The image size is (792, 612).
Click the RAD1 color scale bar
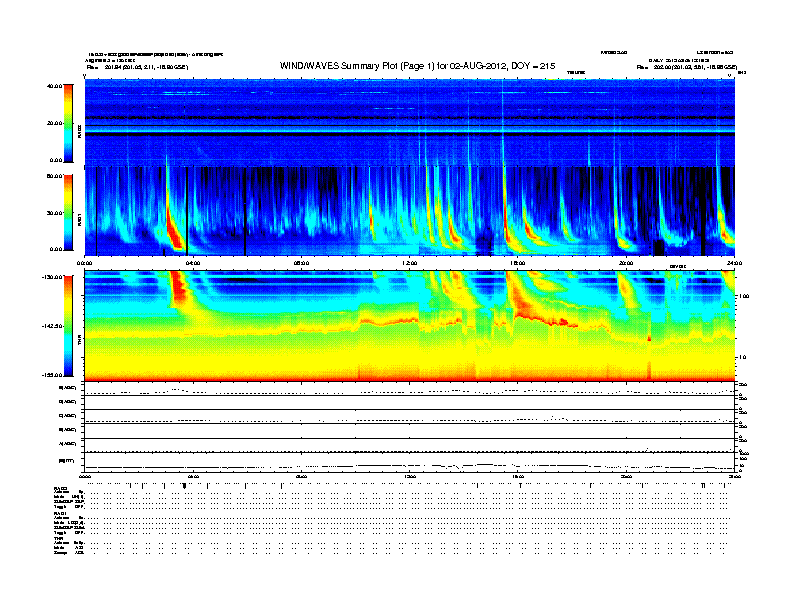pyautogui.click(x=68, y=213)
